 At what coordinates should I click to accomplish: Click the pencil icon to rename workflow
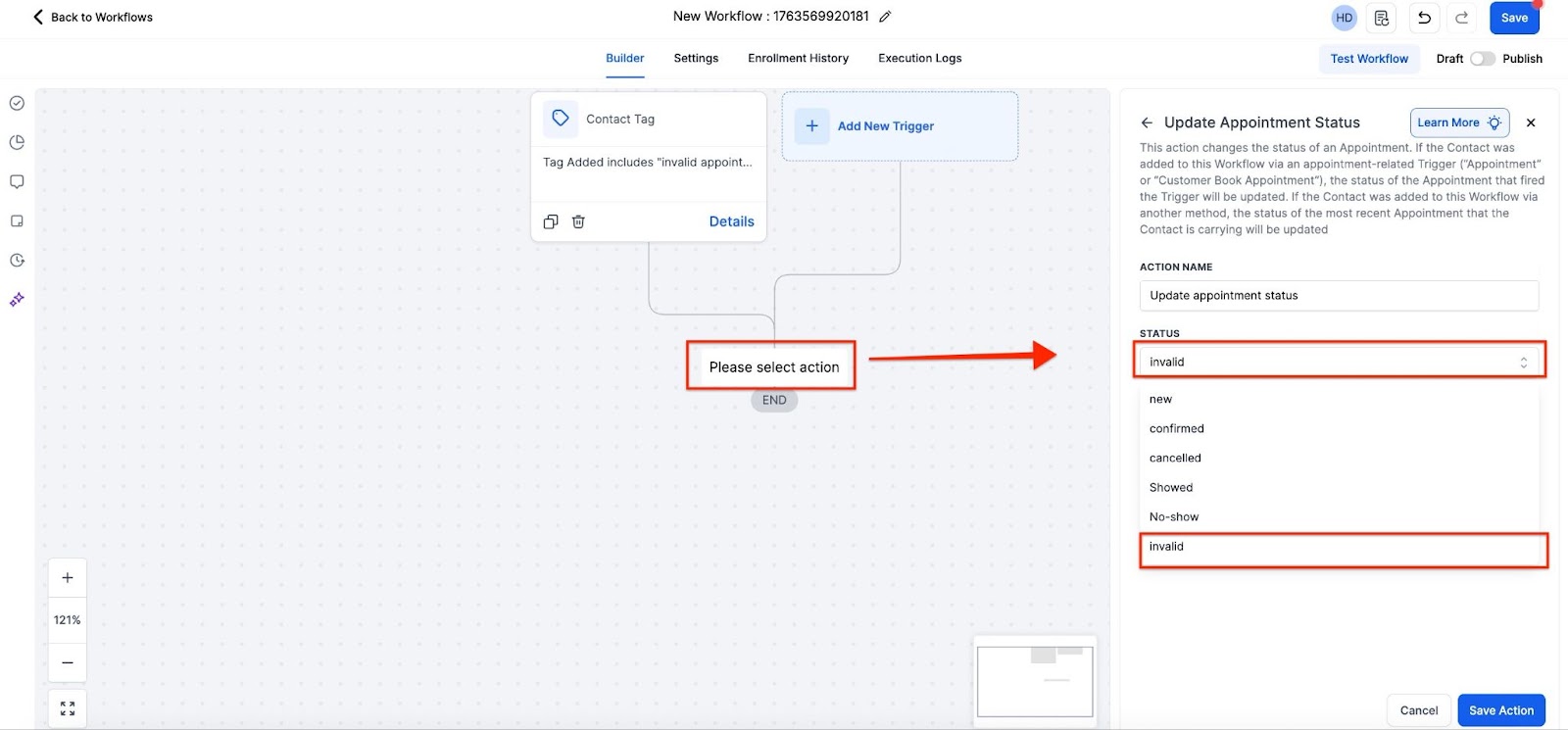coord(885,17)
